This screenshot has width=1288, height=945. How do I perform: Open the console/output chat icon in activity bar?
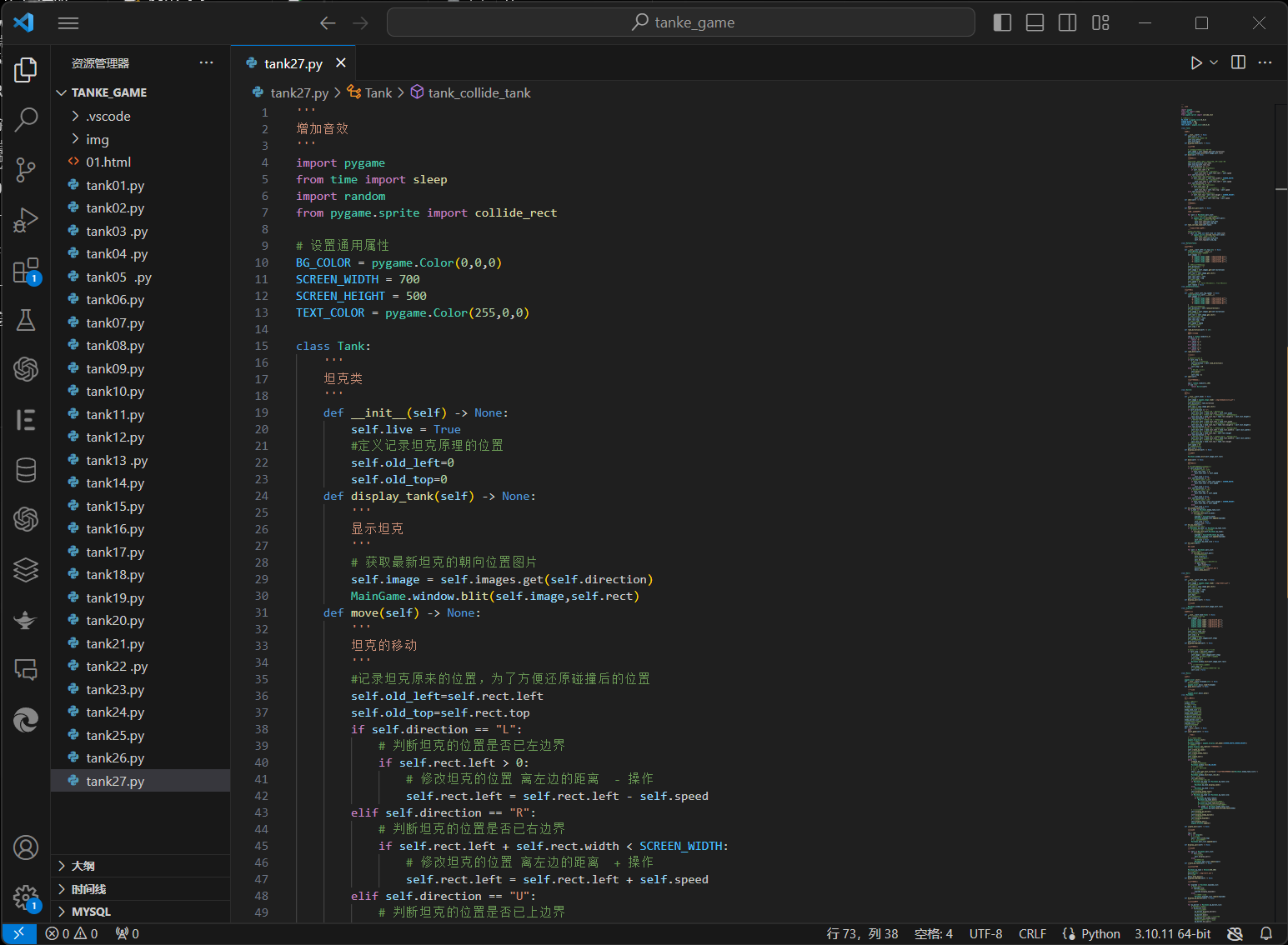(x=26, y=670)
